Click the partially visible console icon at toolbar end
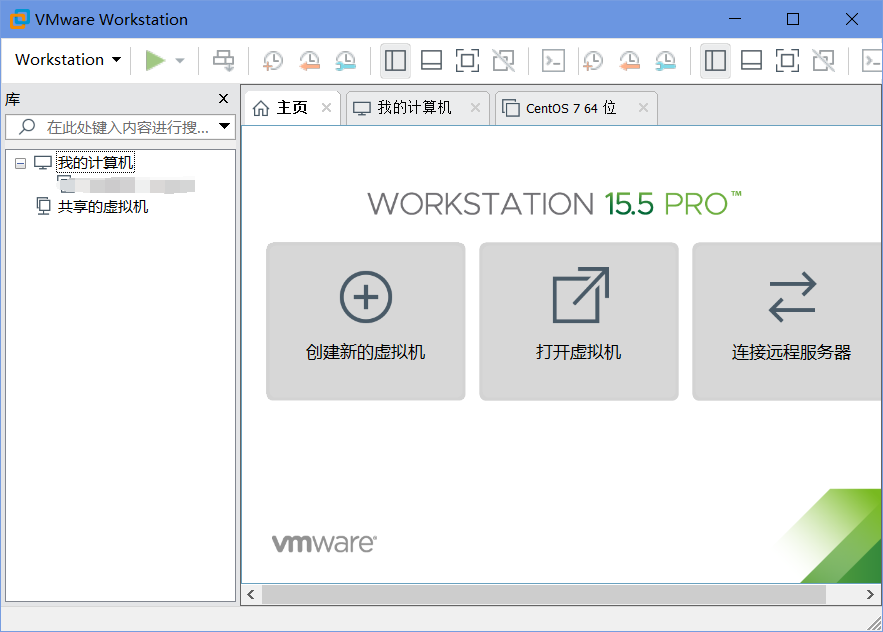 pyautogui.click(x=872, y=60)
